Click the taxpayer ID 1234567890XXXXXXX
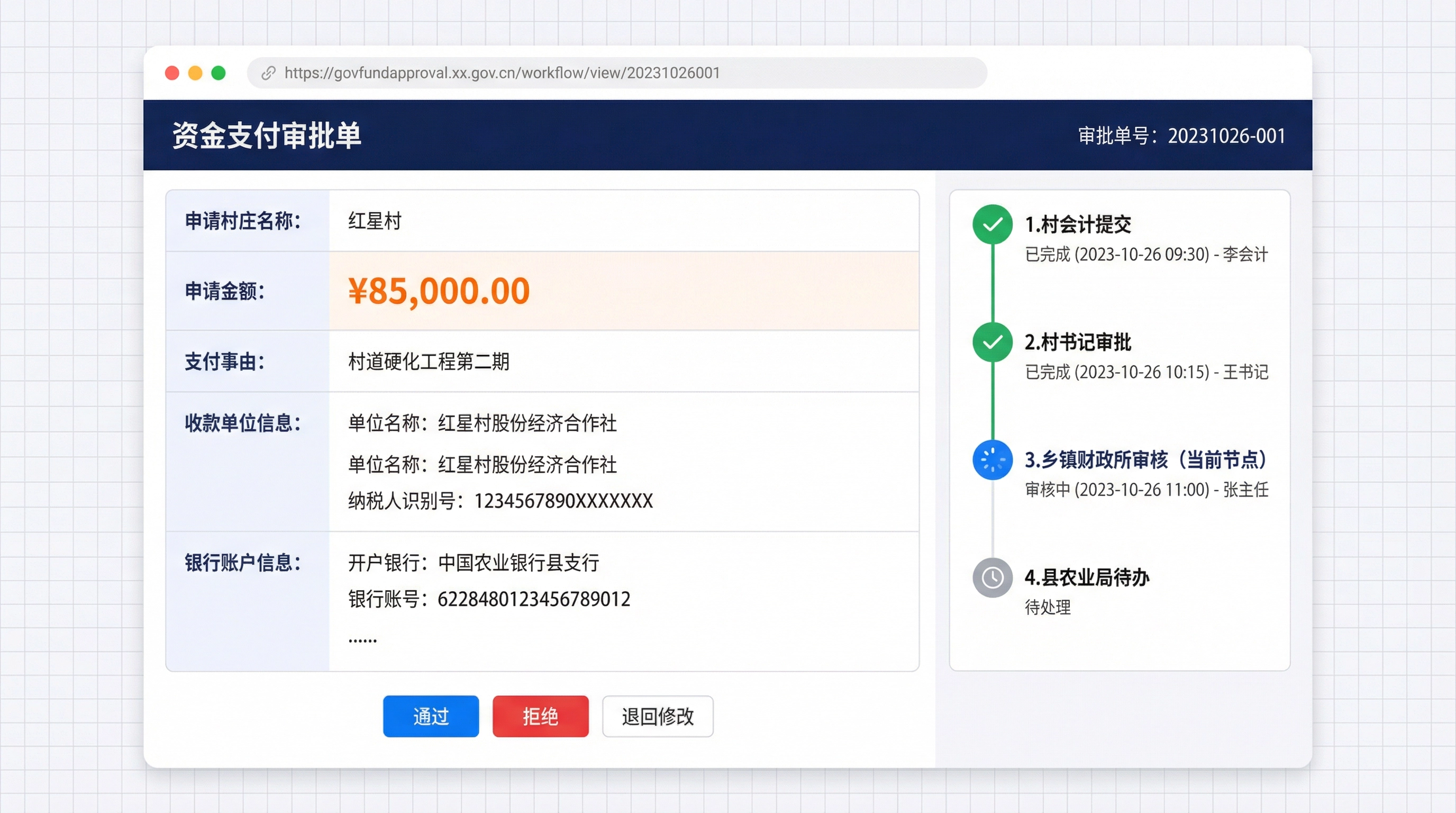 [563, 501]
